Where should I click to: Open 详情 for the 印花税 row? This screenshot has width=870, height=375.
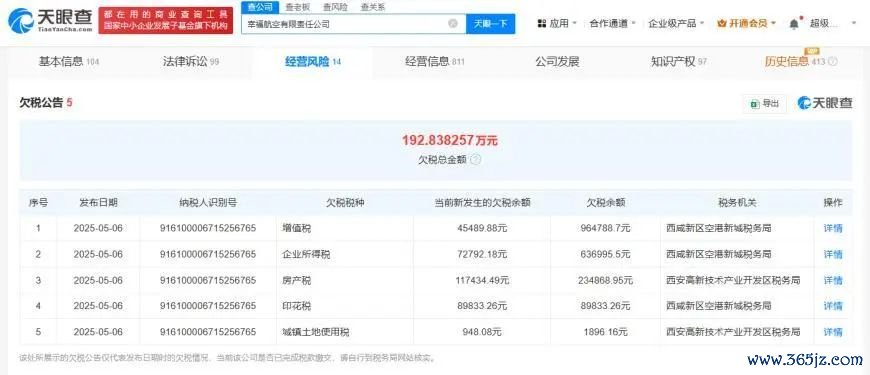[833, 306]
